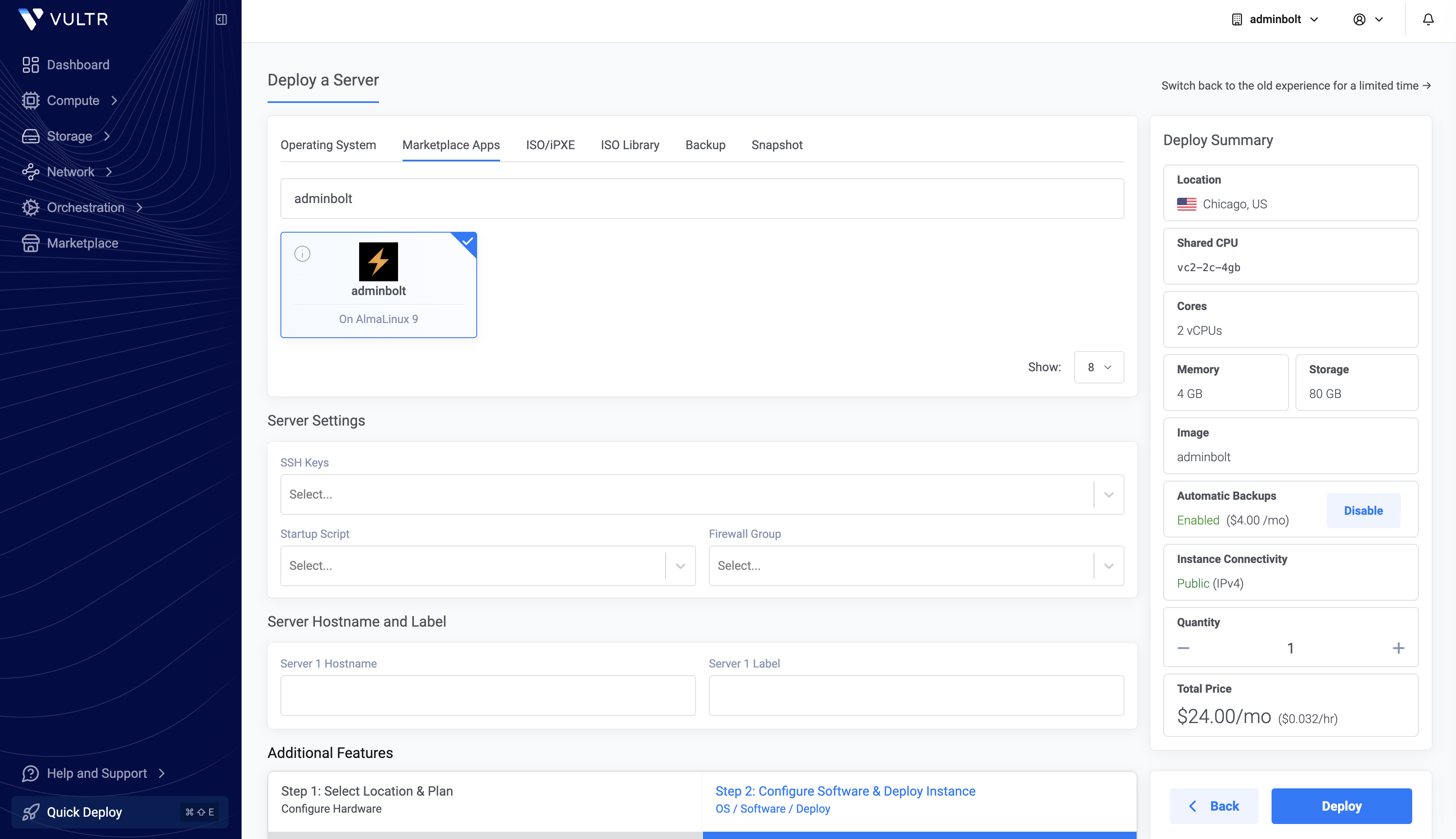The image size is (1456, 839).
Task: Click the Chicago, US location text
Action: click(1235, 204)
